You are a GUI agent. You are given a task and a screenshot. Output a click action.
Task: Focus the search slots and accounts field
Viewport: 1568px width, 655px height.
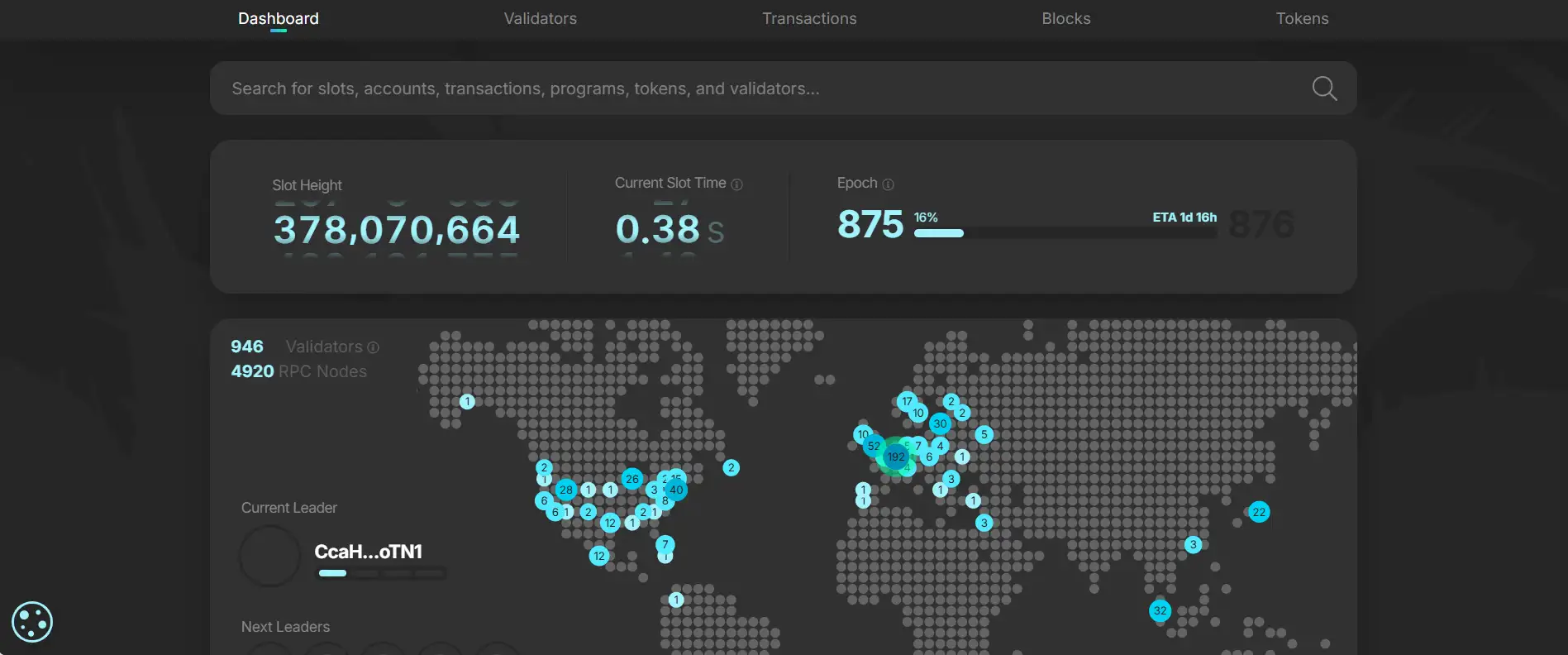744,88
